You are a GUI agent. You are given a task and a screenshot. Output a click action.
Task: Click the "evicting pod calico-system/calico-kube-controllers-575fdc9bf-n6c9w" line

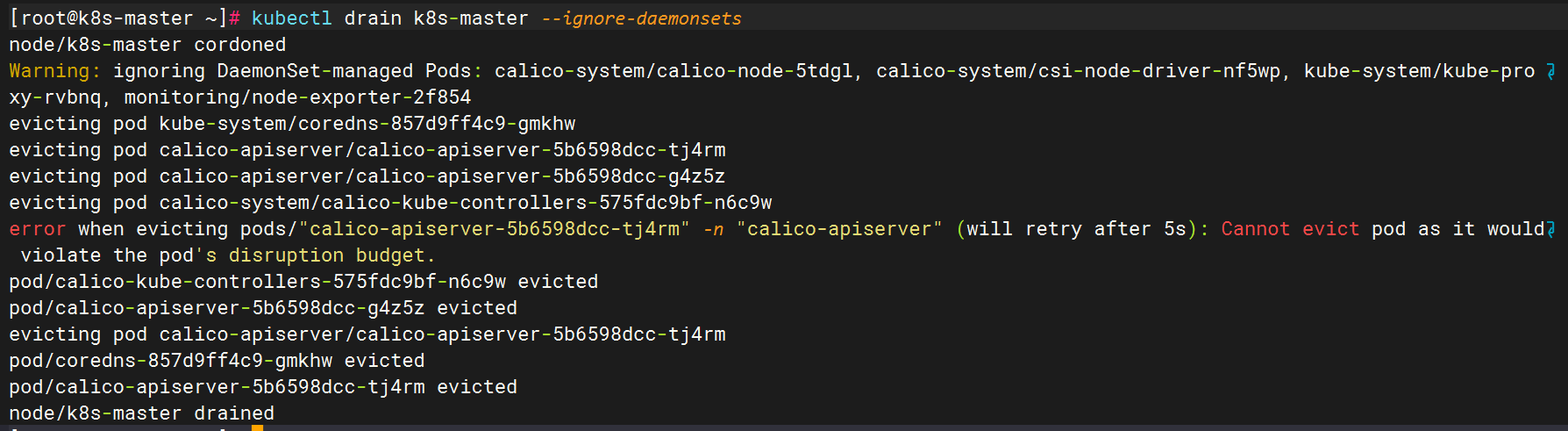click(x=390, y=203)
